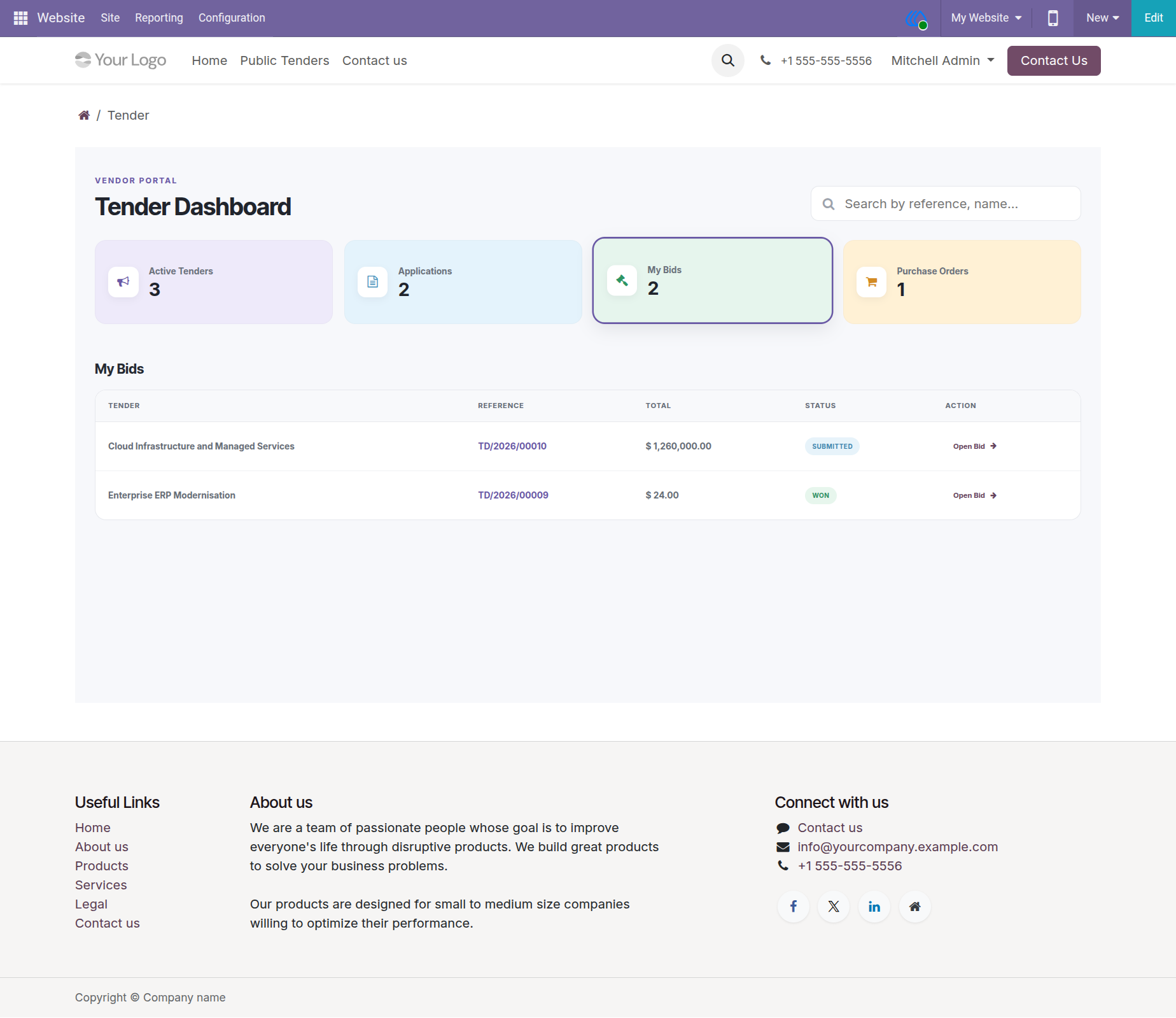Click the website search magnifier icon
The image size is (1176, 1018).
(x=728, y=60)
